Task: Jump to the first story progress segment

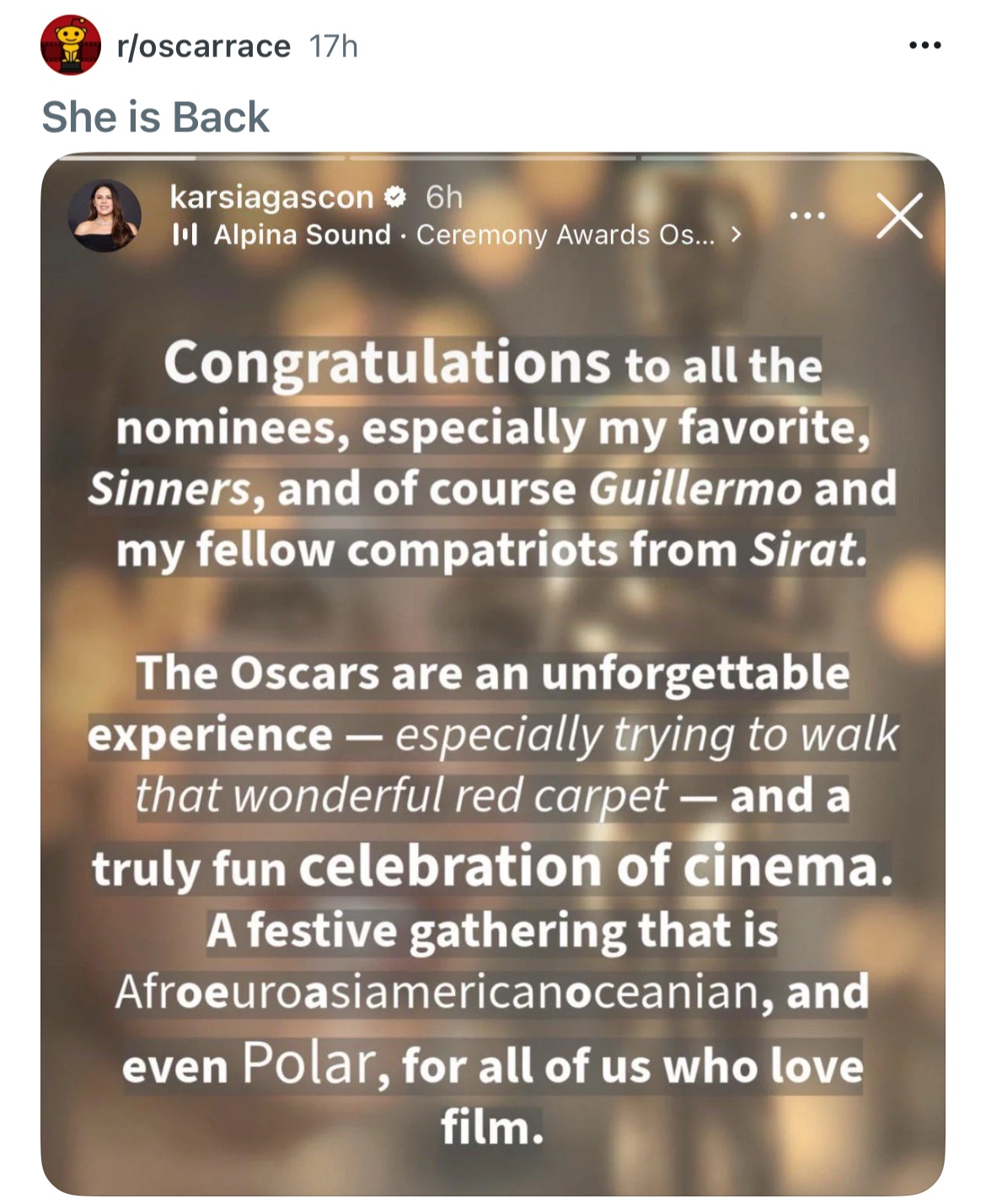Action: (x=201, y=158)
